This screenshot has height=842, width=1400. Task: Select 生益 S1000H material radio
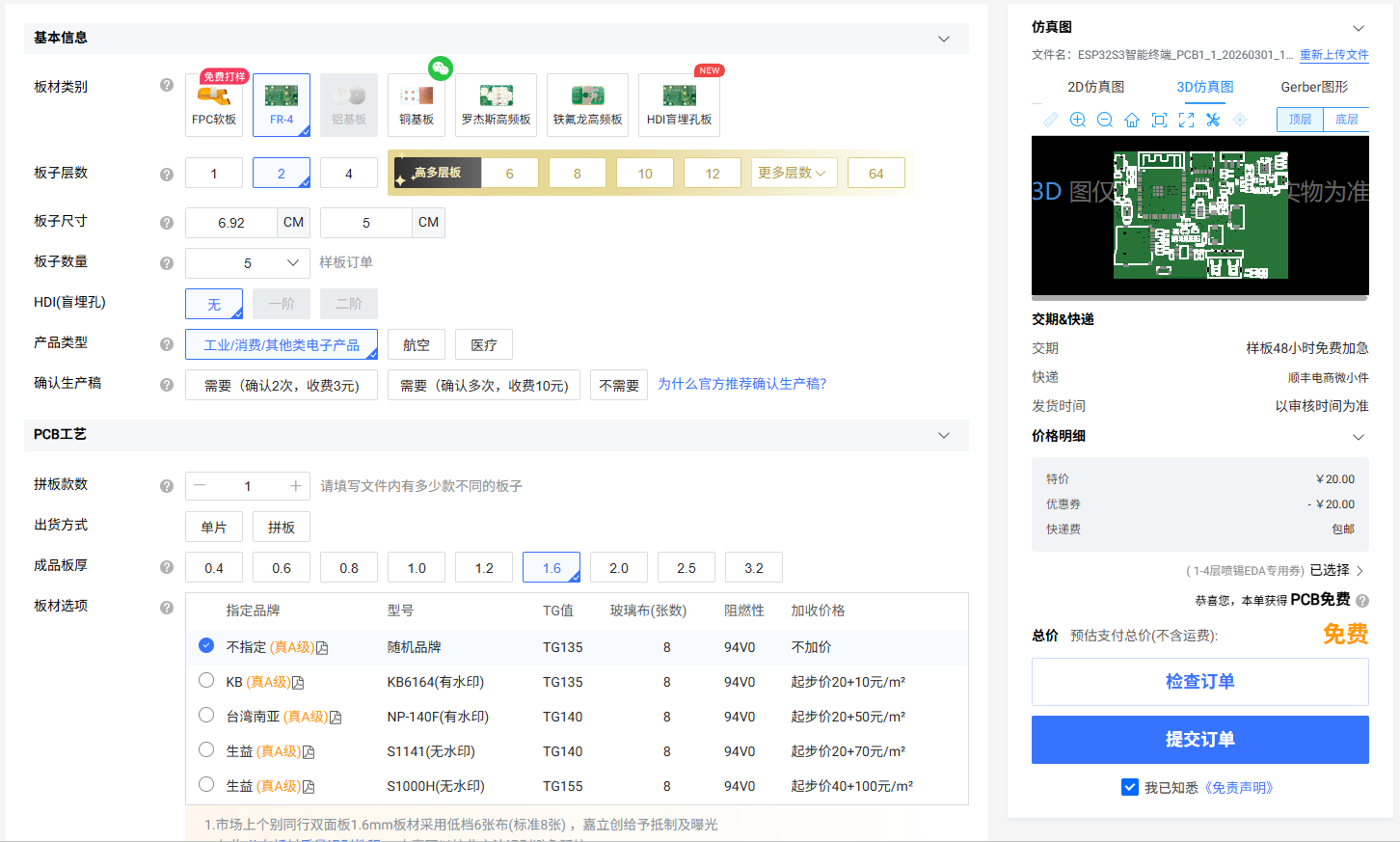point(206,784)
